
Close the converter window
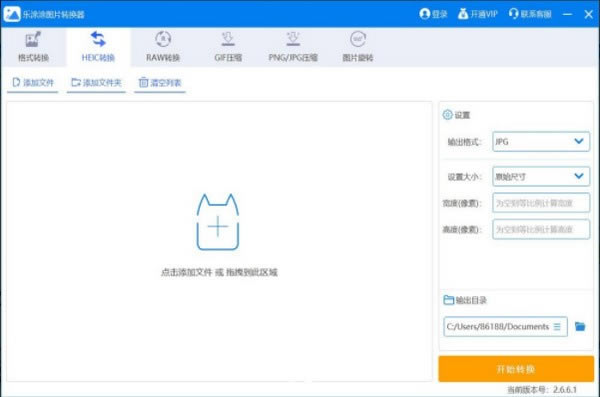click(x=588, y=14)
